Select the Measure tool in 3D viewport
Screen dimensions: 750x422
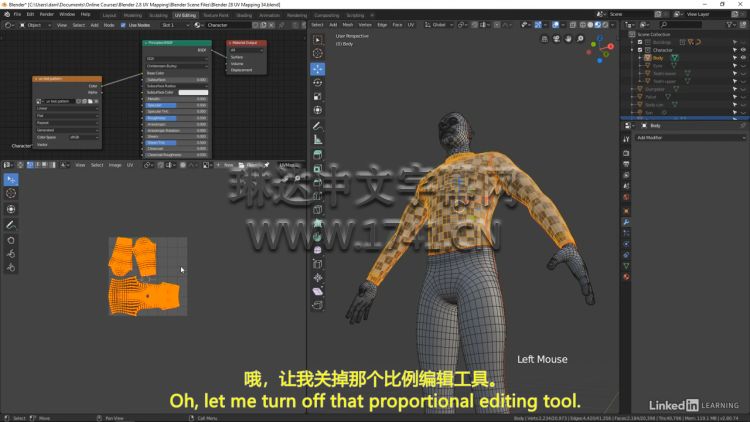[x=318, y=140]
